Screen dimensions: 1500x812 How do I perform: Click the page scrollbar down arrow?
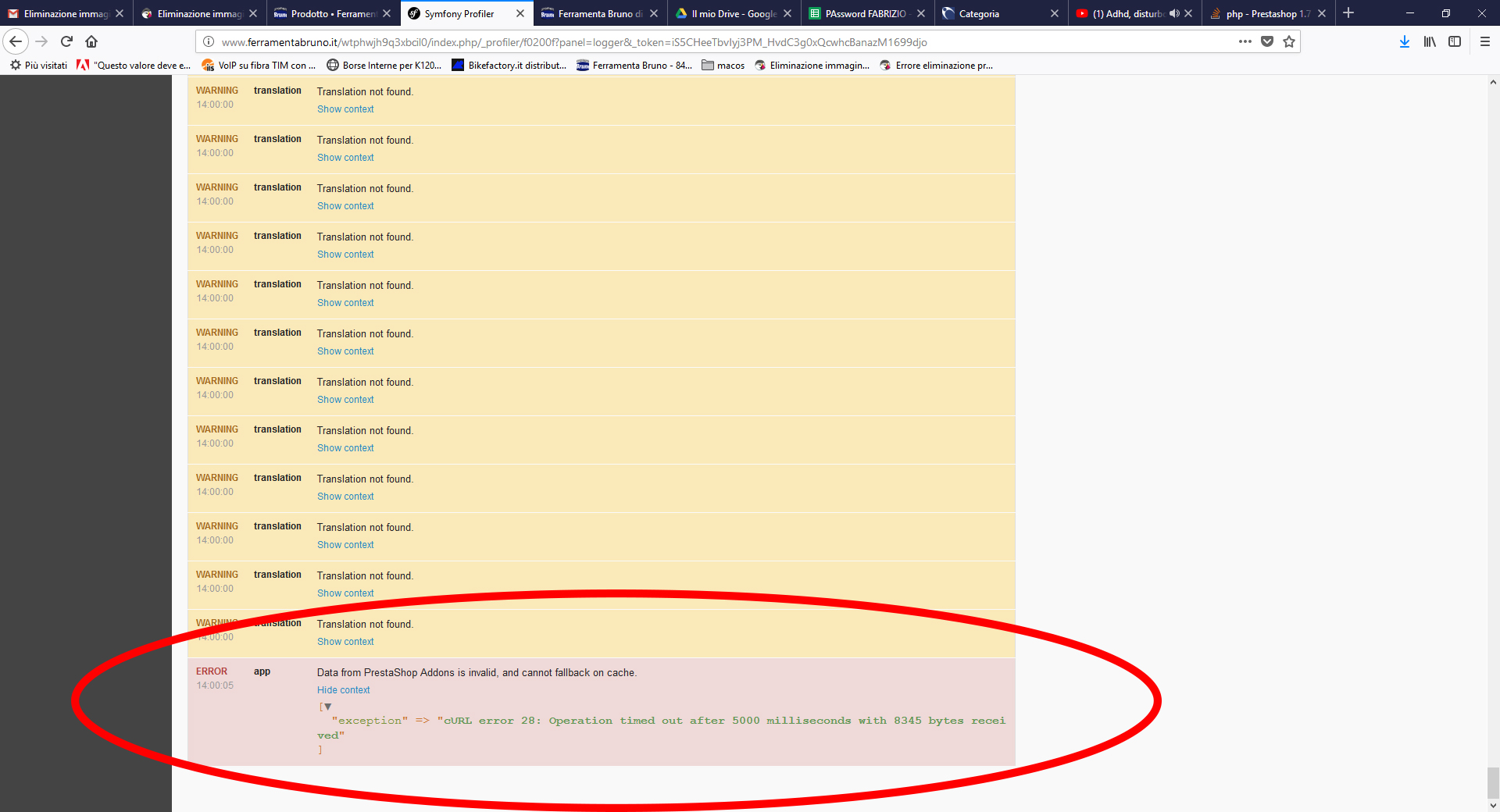pos(1493,805)
